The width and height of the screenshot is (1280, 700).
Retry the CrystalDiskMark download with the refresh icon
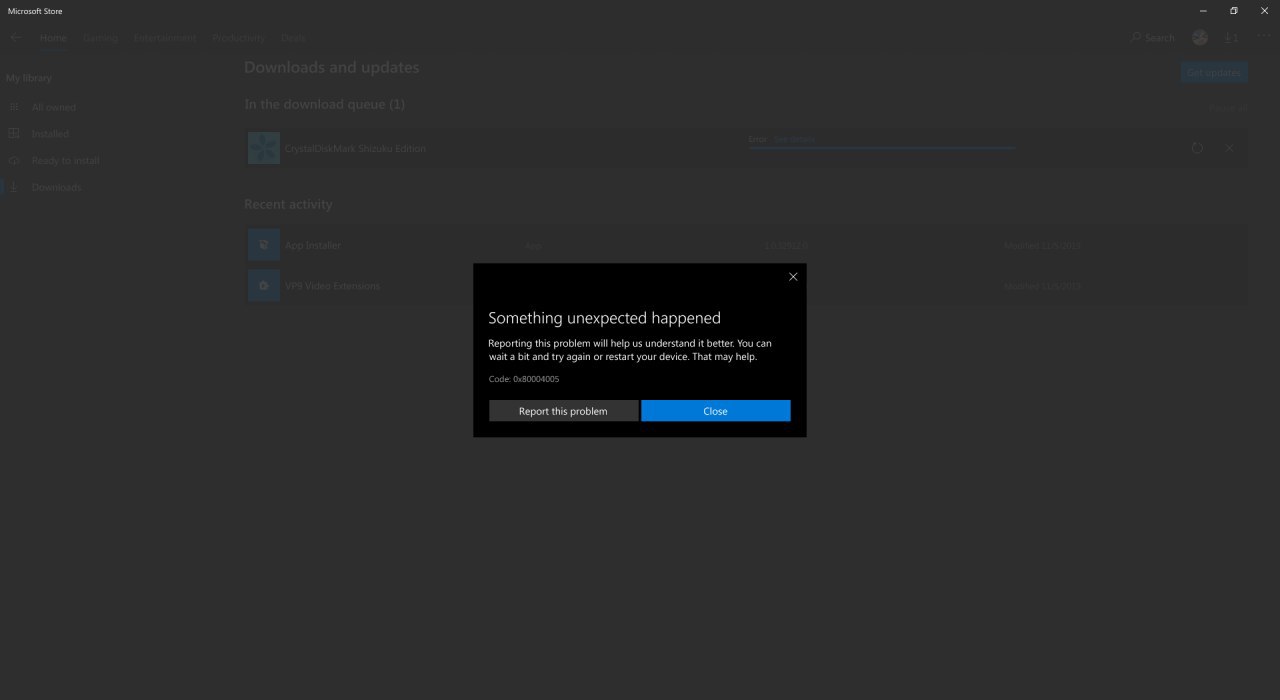(1197, 148)
